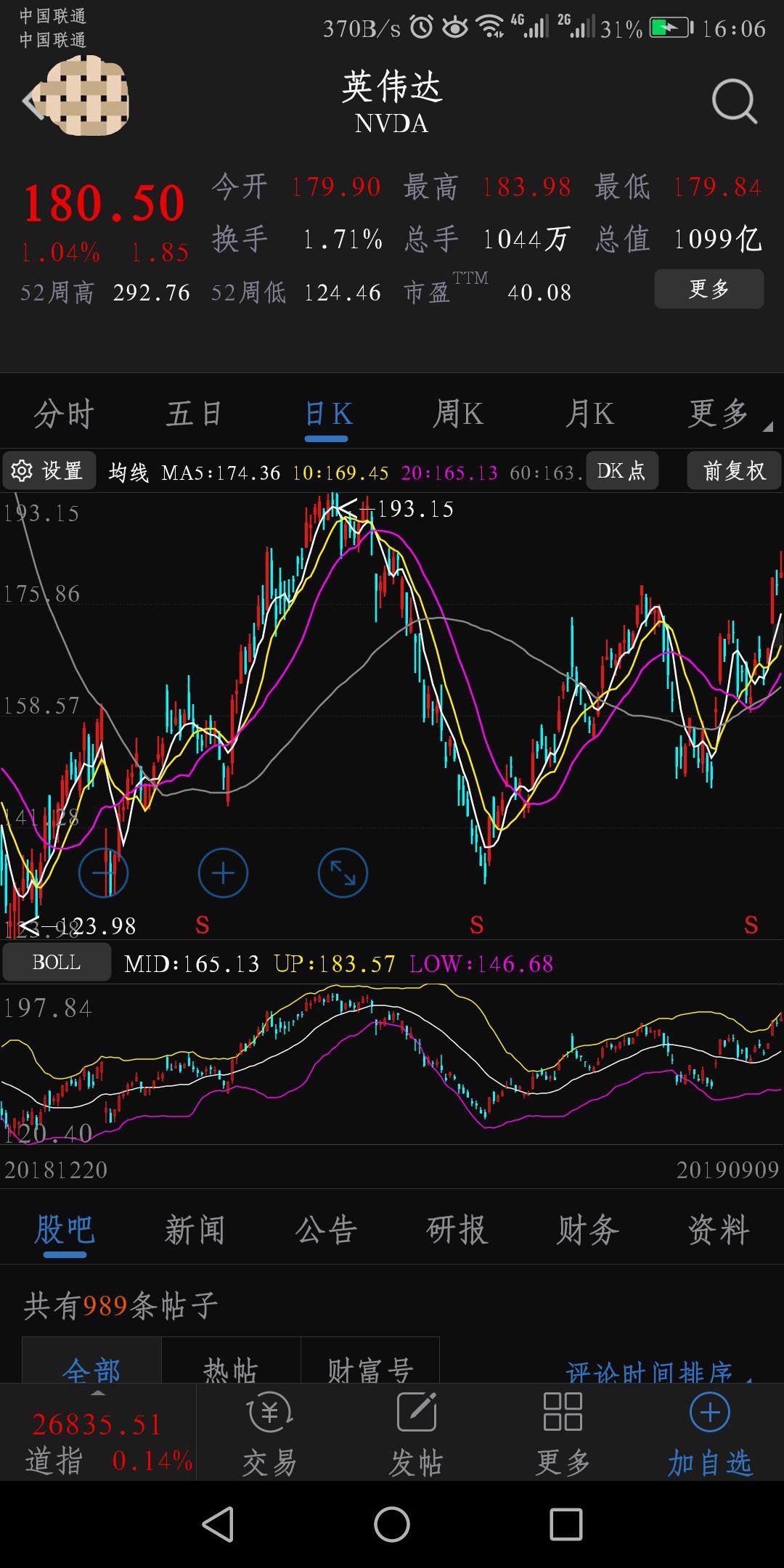Tap the alarm clock status icon
784x1568 pixels.
point(421,28)
